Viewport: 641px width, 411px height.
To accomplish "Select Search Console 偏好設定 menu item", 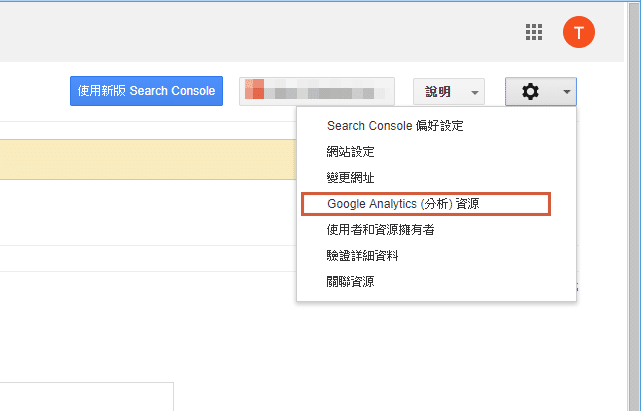I will pos(437,126).
